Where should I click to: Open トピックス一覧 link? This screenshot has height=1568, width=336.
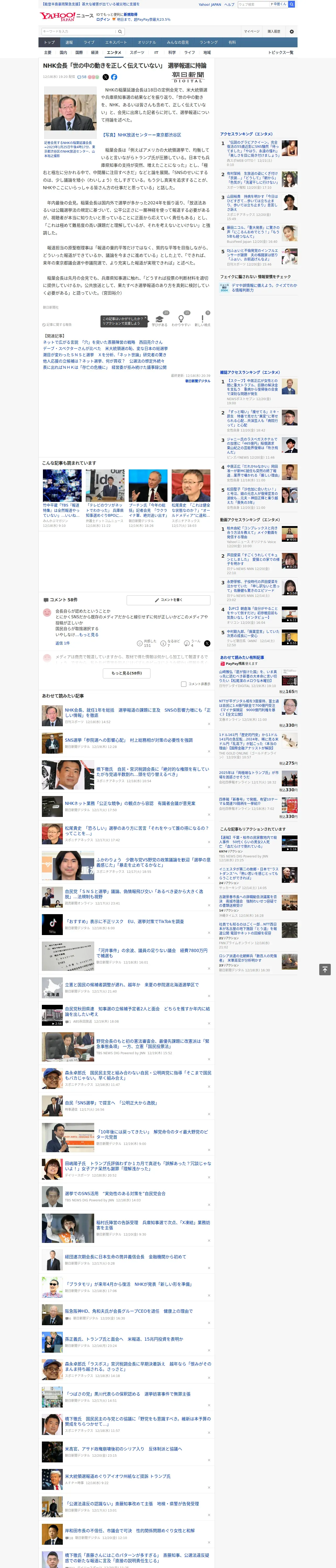point(281,52)
